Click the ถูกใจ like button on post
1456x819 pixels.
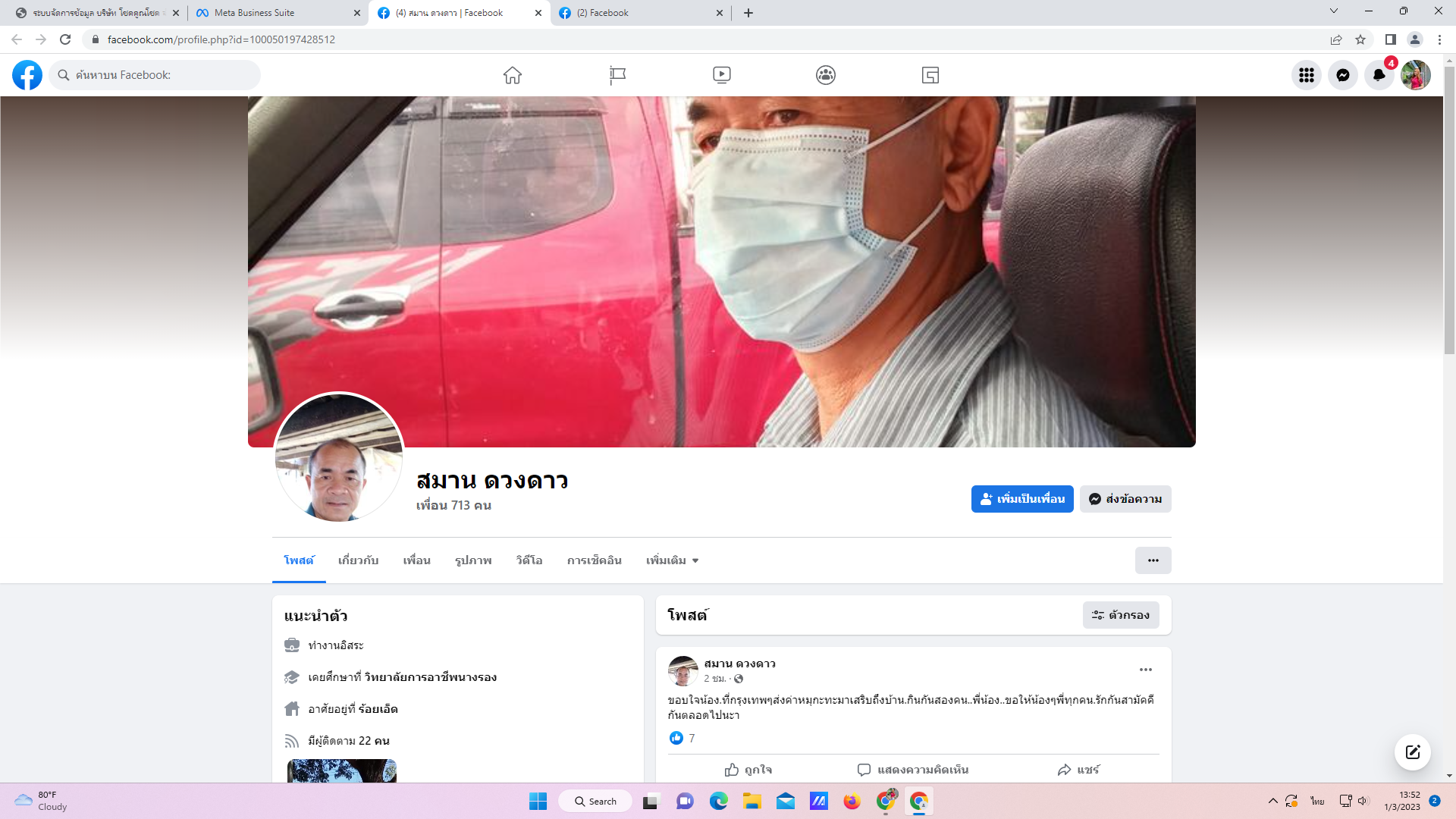[748, 770]
